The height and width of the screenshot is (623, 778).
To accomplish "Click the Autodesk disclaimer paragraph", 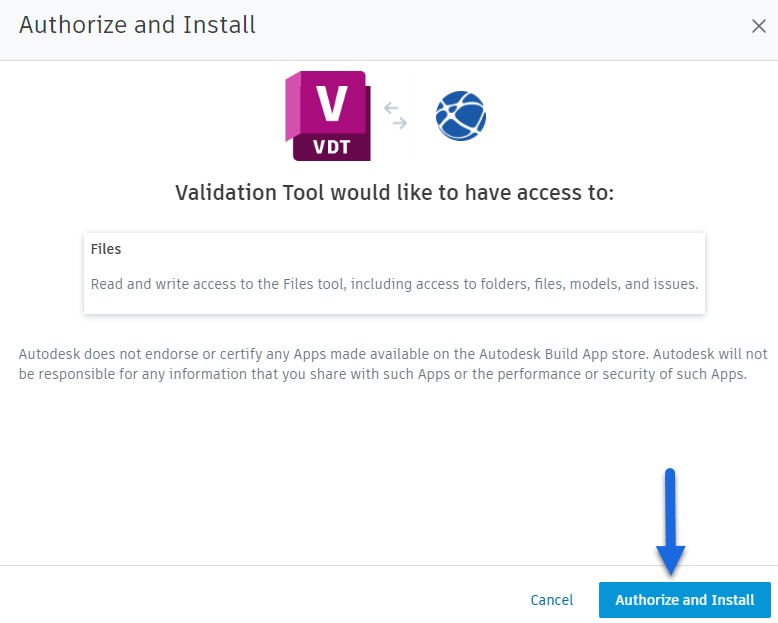I will (394, 364).
